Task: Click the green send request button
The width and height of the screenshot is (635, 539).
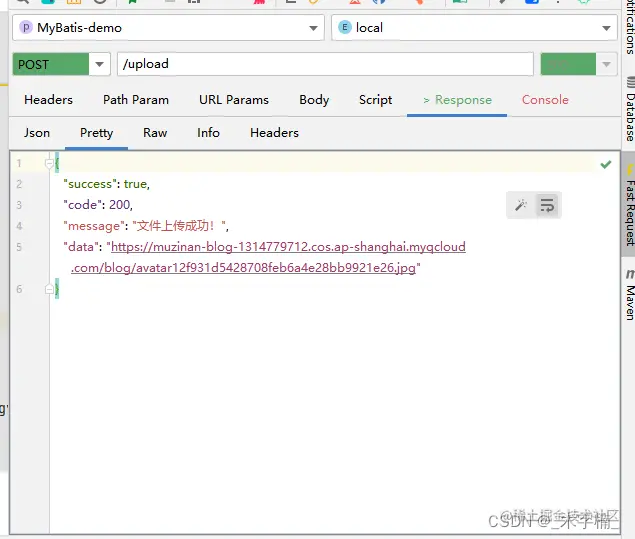Action: tap(568, 64)
